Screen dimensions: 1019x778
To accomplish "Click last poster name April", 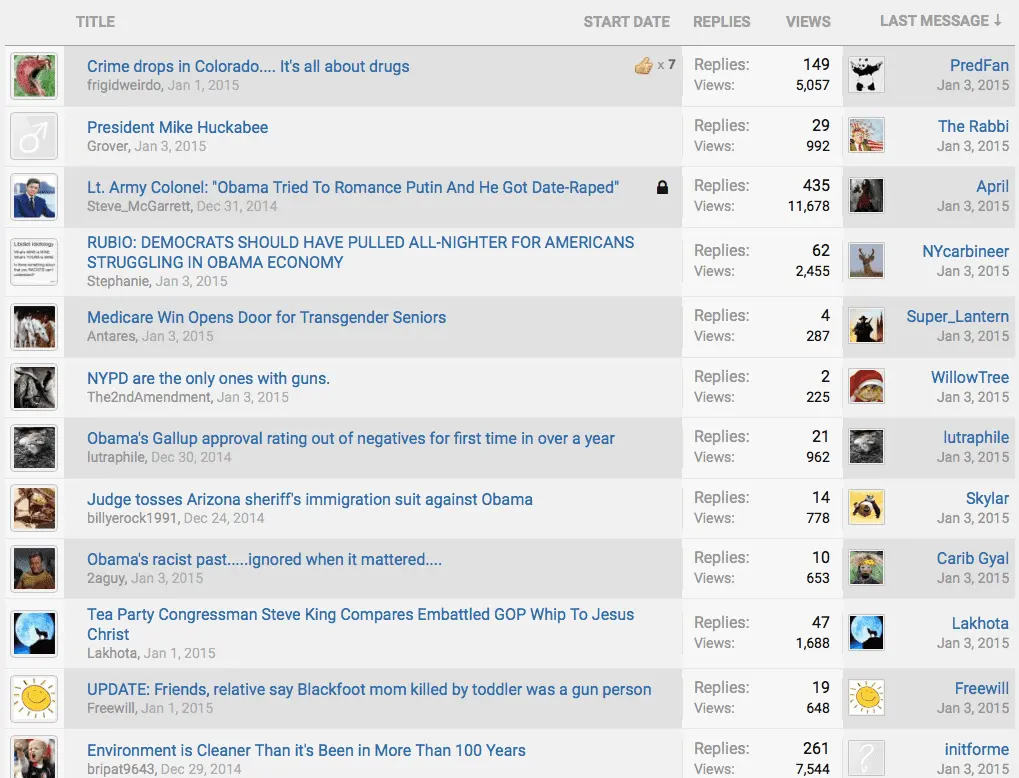I will point(992,187).
